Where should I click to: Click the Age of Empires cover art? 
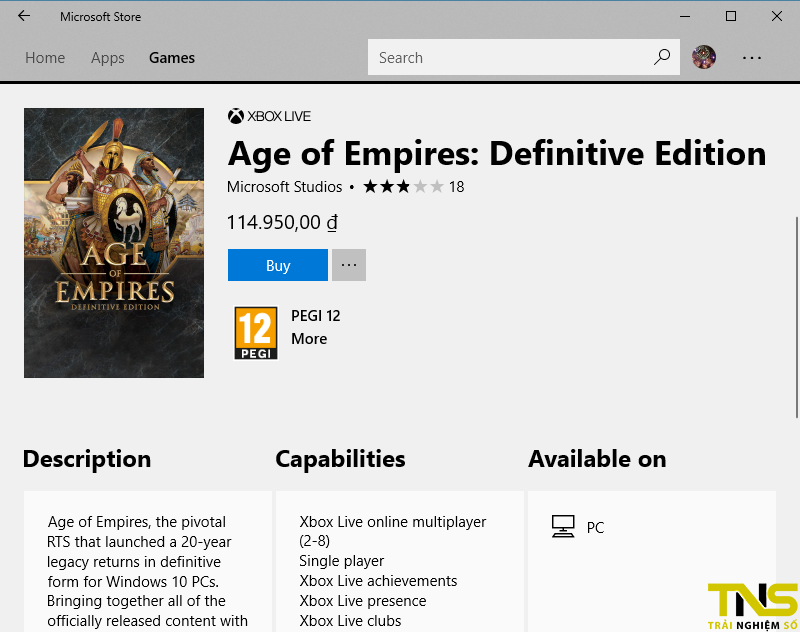coord(114,243)
